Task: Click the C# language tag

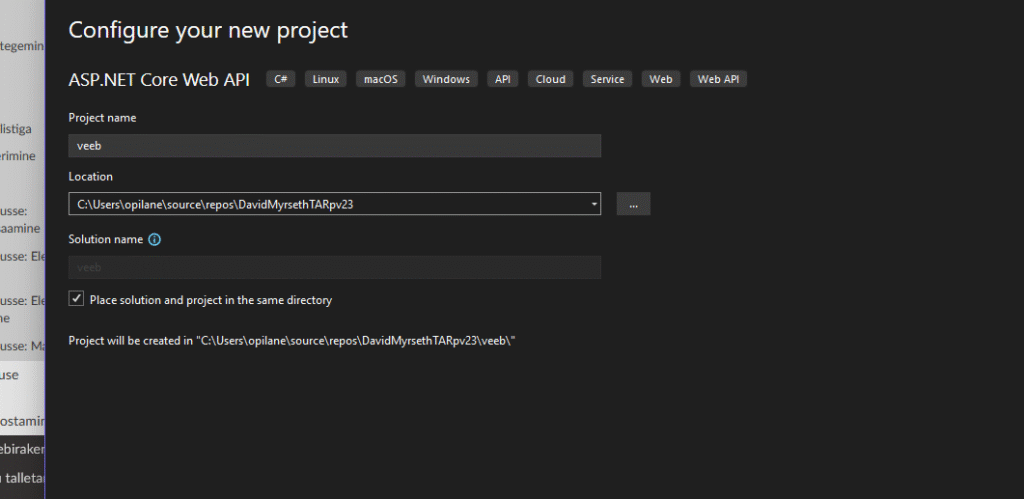Action: (280, 80)
